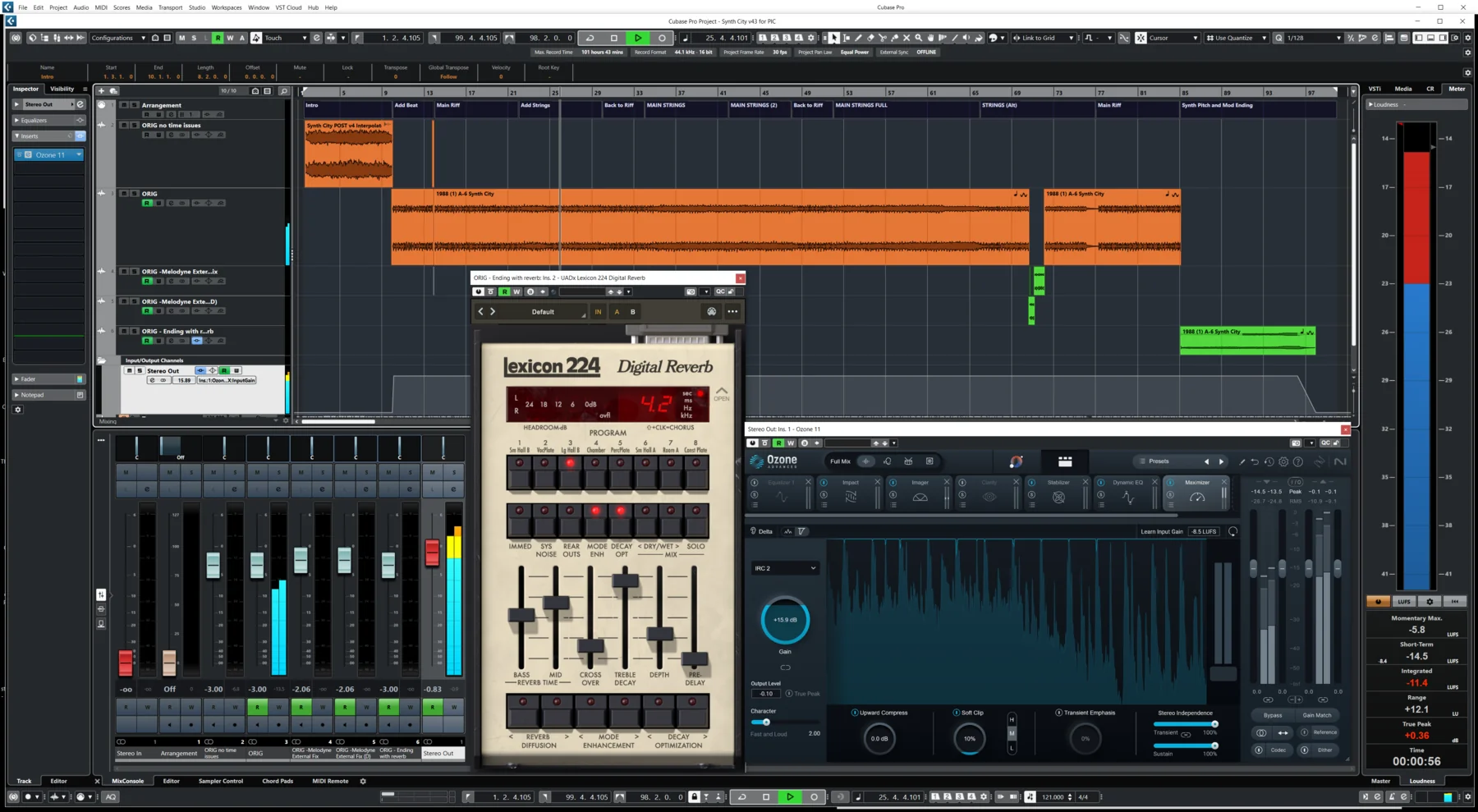Select the Range Selection tool
The height and width of the screenshot is (812, 1478).
846,37
